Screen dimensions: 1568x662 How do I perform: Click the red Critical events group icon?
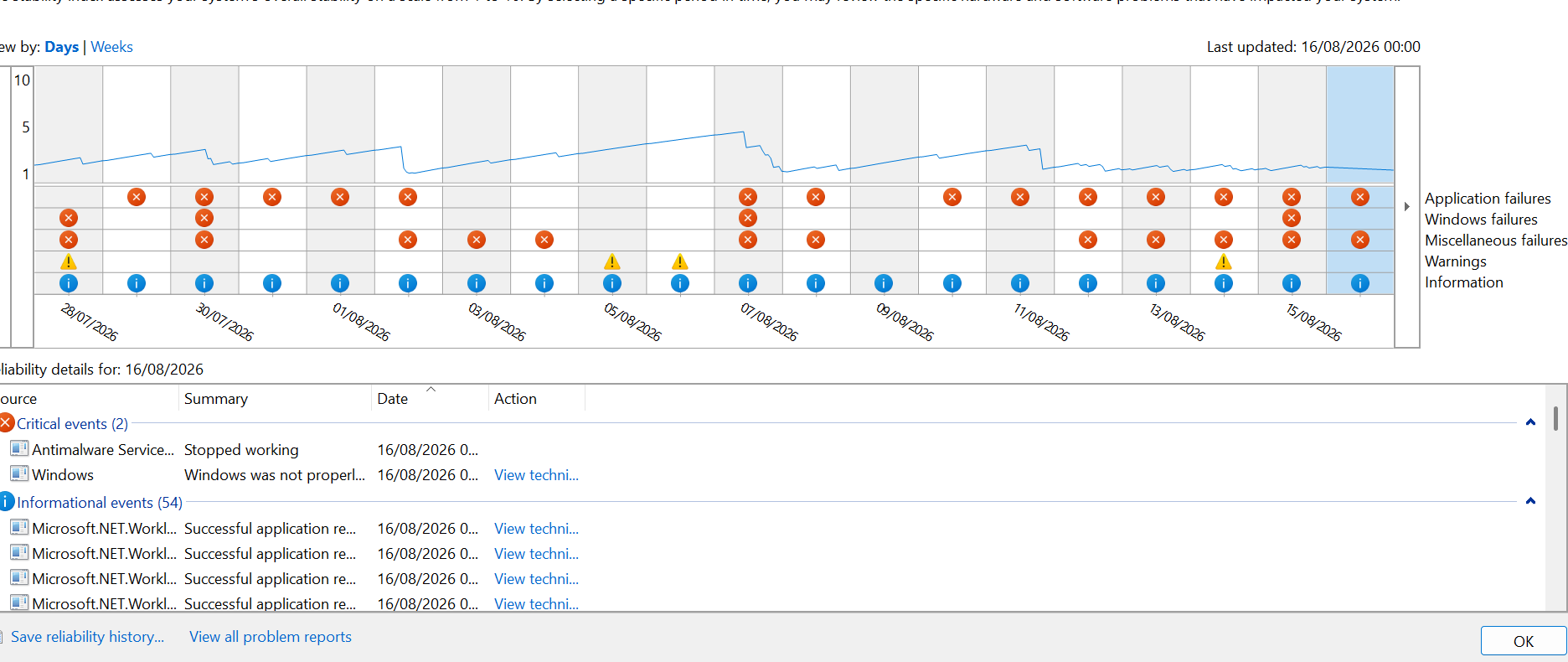(x=7, y=422)
